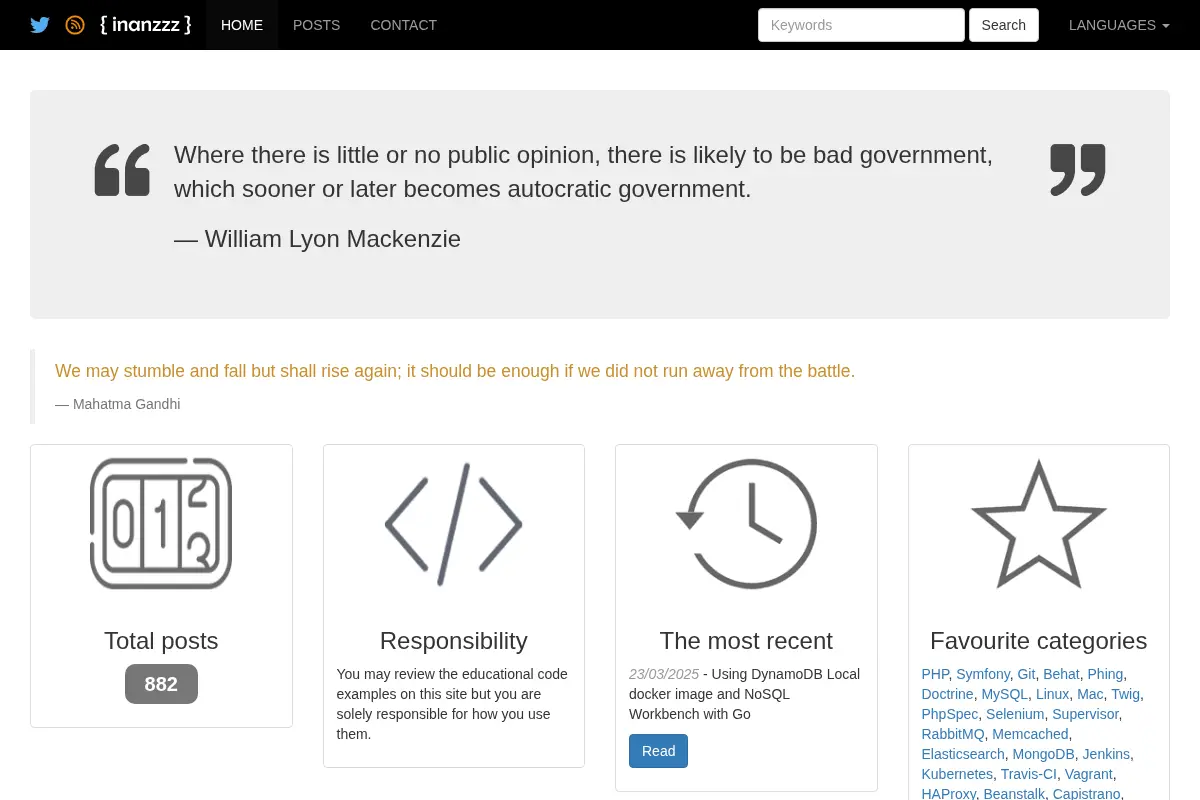The width and height of the screenshot is (1200, 800).
Task: Click the Search button
Action: [1004, 25]
